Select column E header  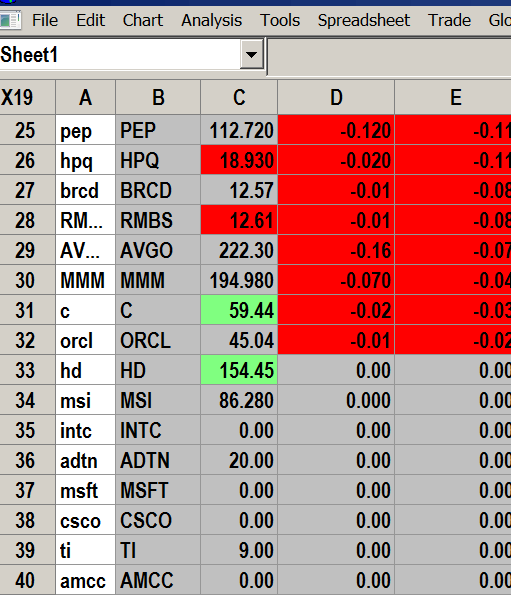[453, 98]
